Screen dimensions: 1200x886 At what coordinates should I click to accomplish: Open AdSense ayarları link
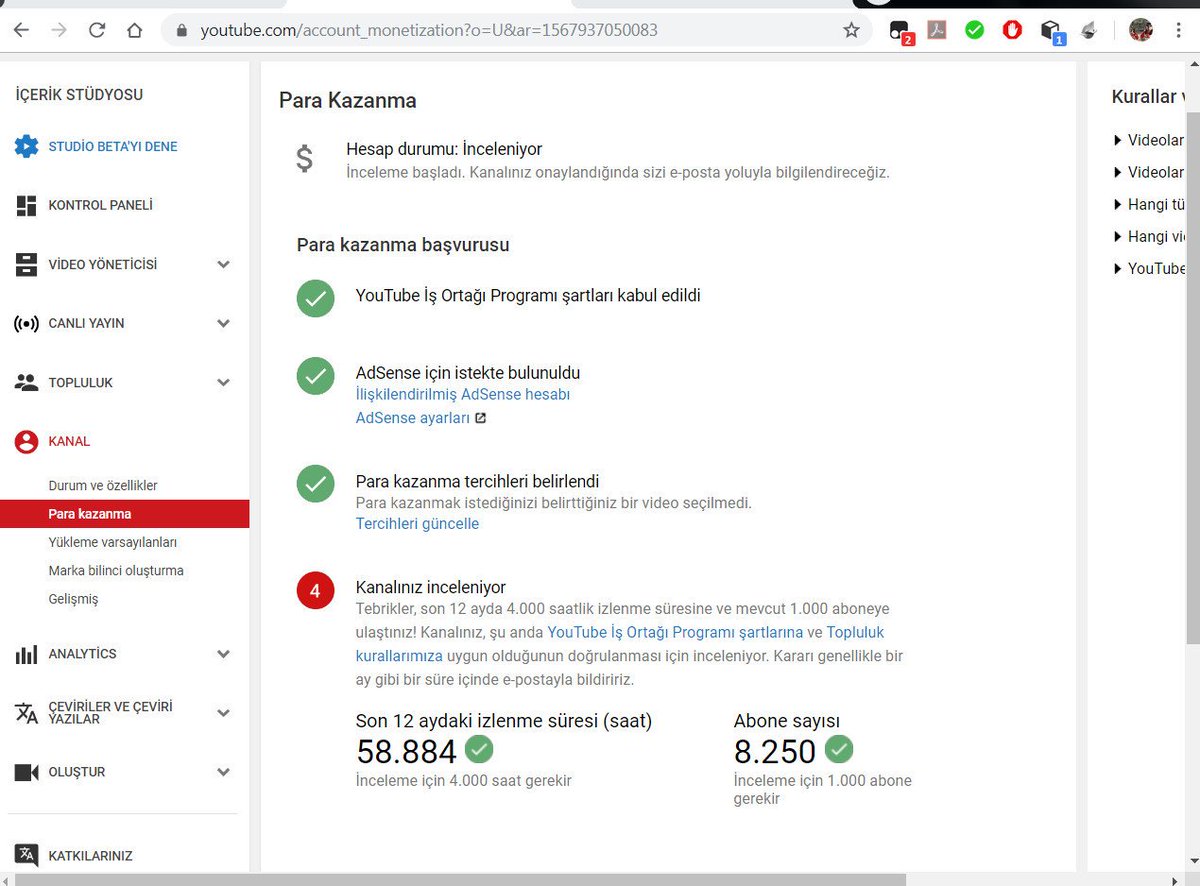[x=413, y=418]
